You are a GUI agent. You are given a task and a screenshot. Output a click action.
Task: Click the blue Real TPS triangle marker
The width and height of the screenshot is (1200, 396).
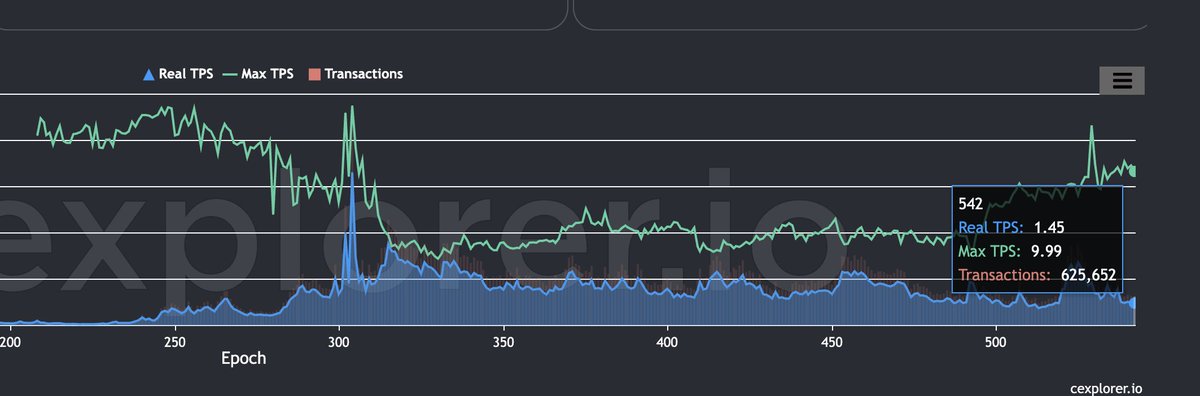(x=150, y=74)
